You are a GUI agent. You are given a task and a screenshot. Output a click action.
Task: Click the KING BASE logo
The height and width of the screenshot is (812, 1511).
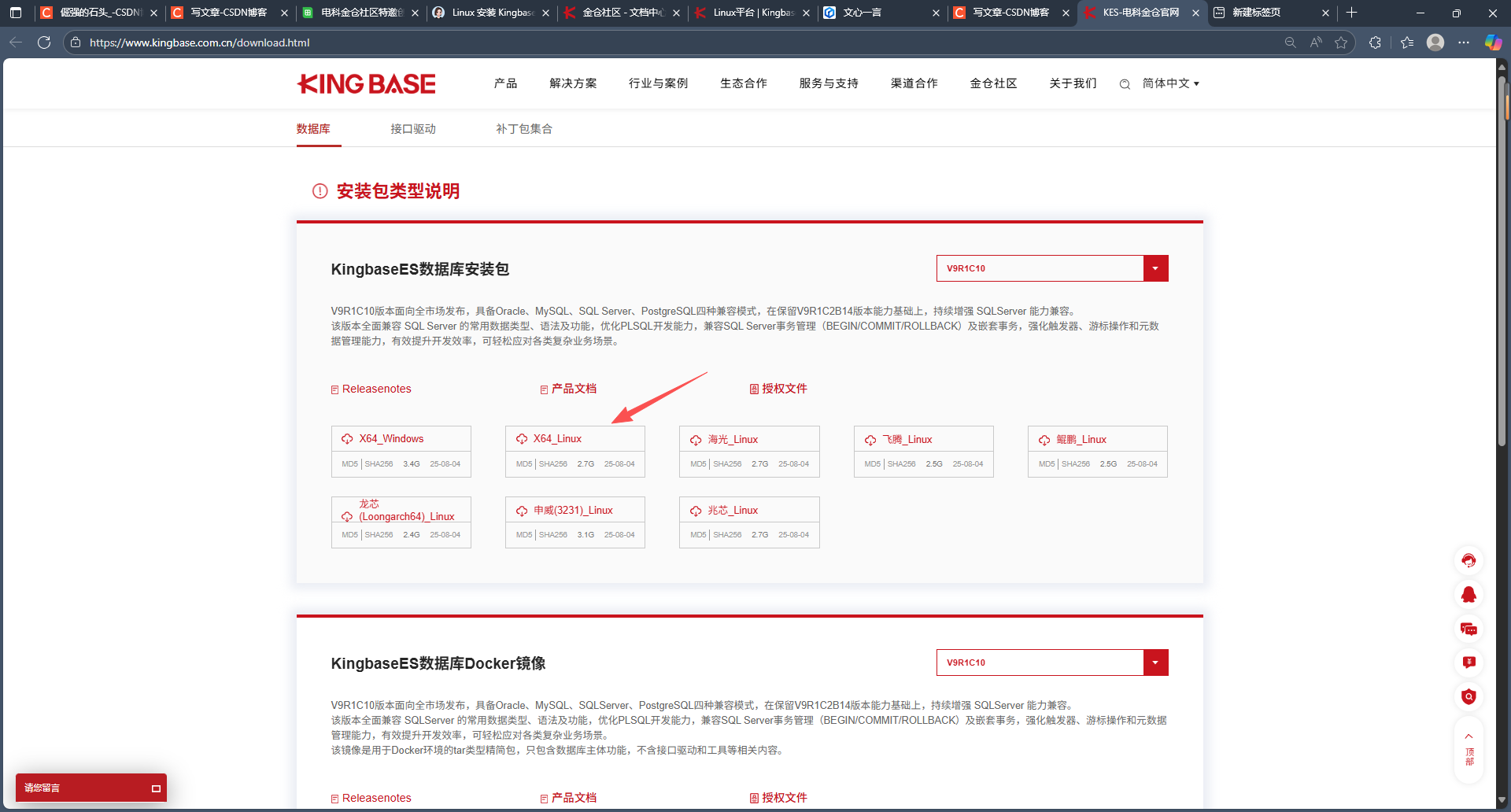366,83
